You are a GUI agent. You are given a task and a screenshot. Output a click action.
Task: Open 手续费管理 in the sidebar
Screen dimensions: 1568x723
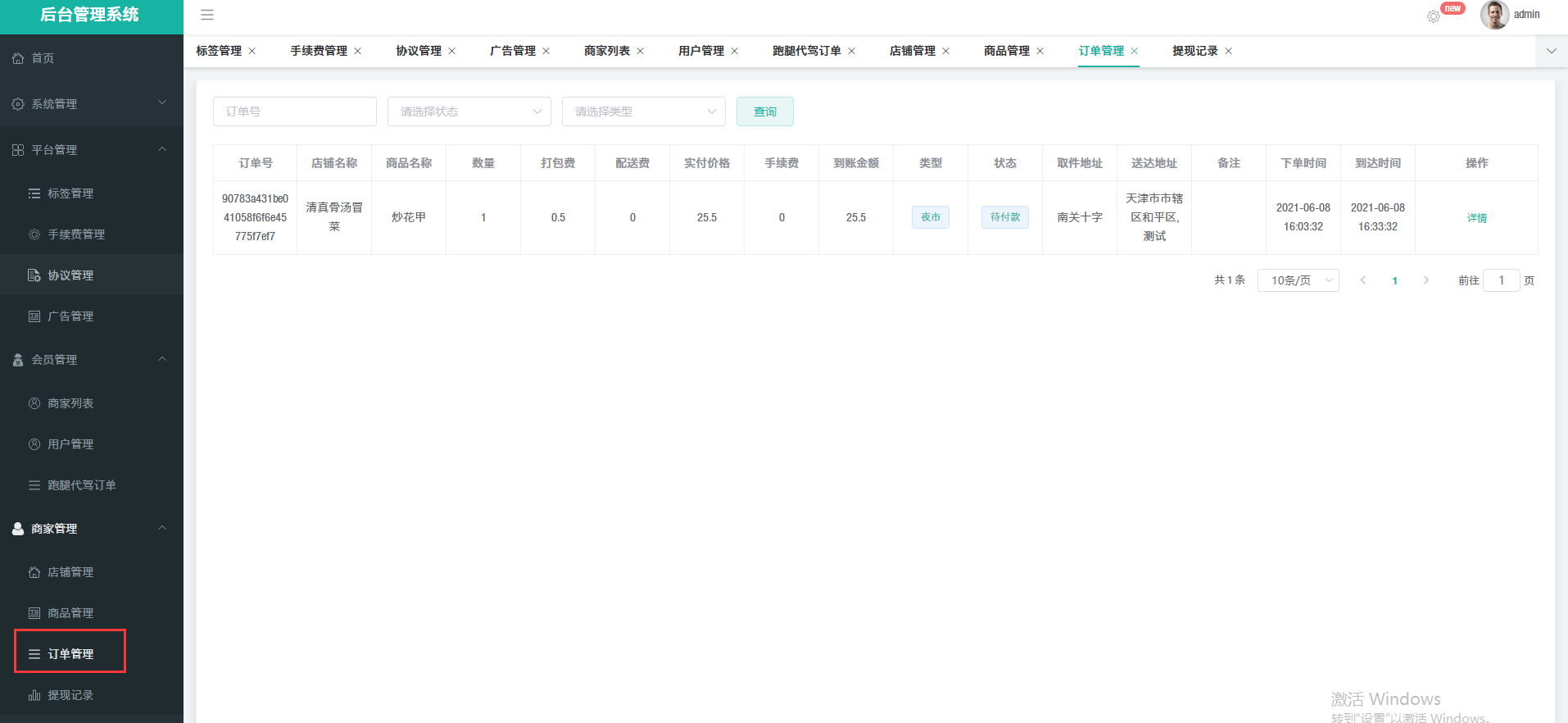pos(75,234)
